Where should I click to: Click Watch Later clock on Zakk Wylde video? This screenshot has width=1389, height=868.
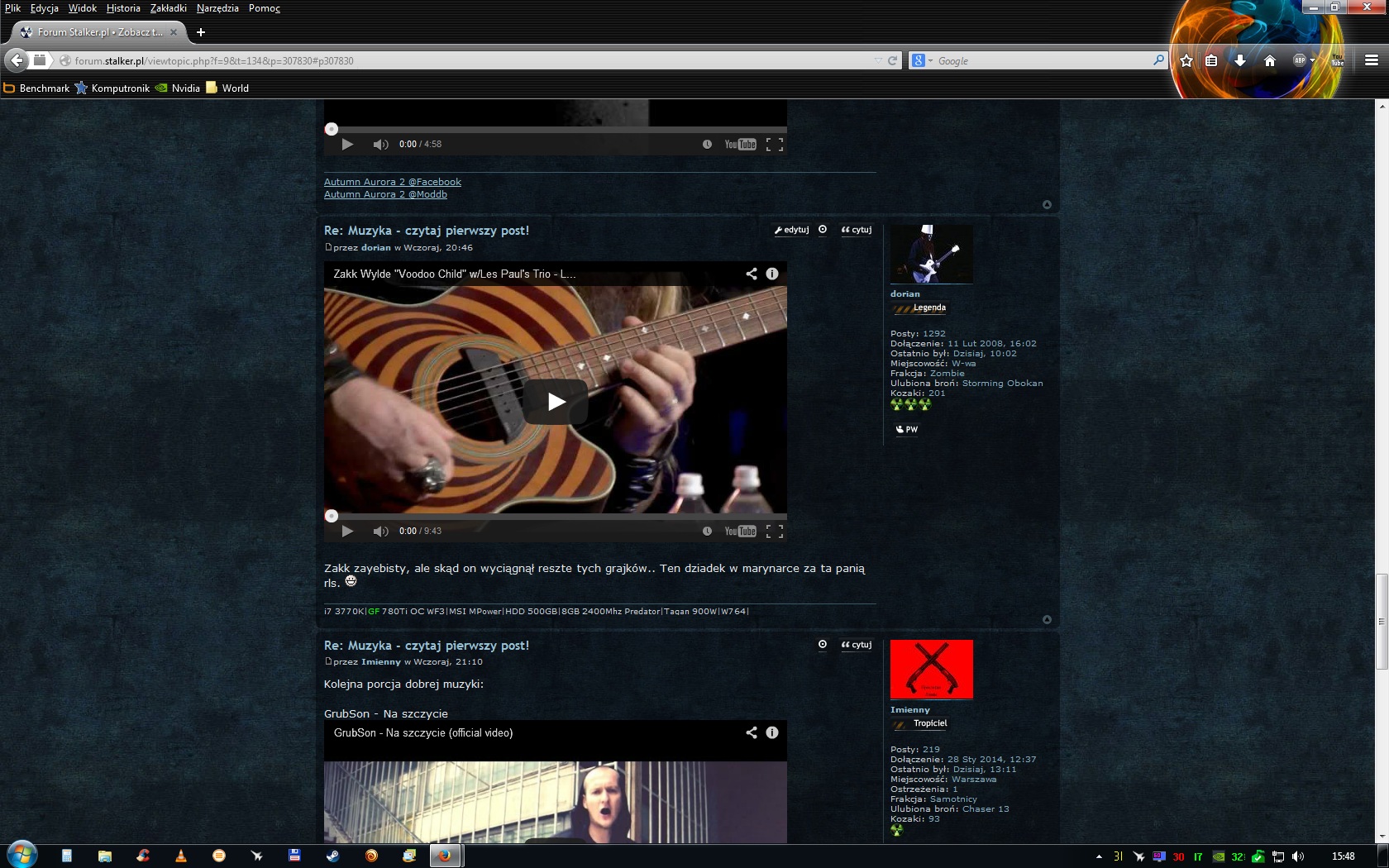point(707,531)
